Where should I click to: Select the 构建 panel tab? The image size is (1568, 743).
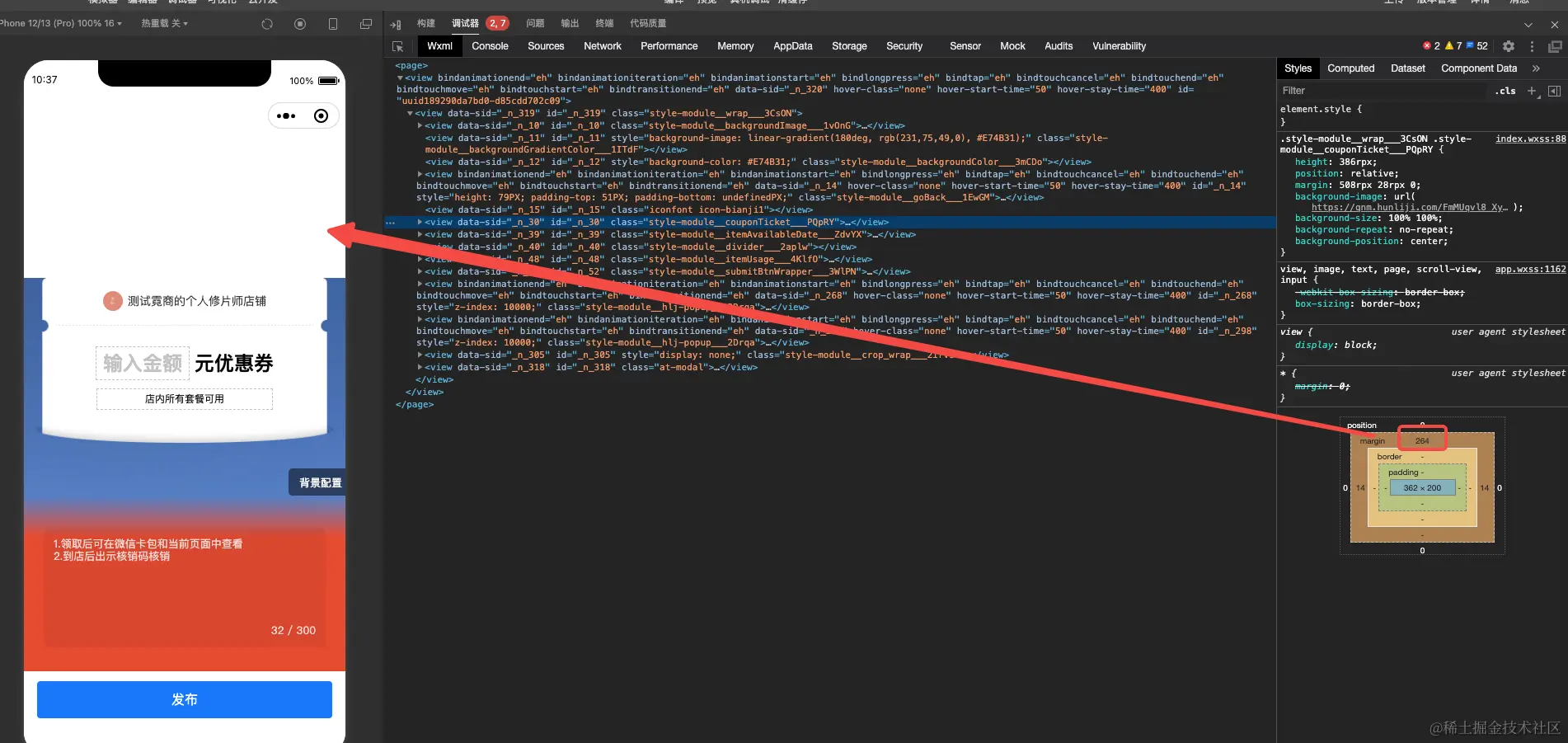click(426, 24)
